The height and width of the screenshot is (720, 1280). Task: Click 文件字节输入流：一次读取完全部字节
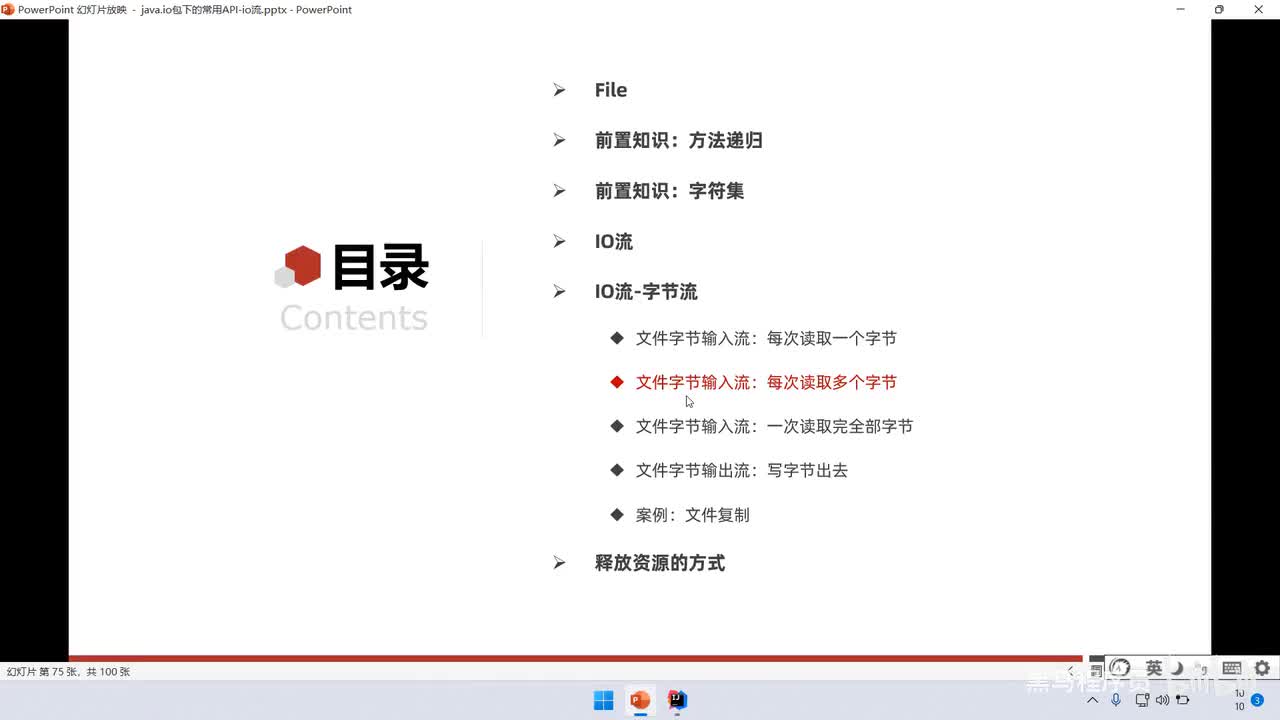coord(774,426)
